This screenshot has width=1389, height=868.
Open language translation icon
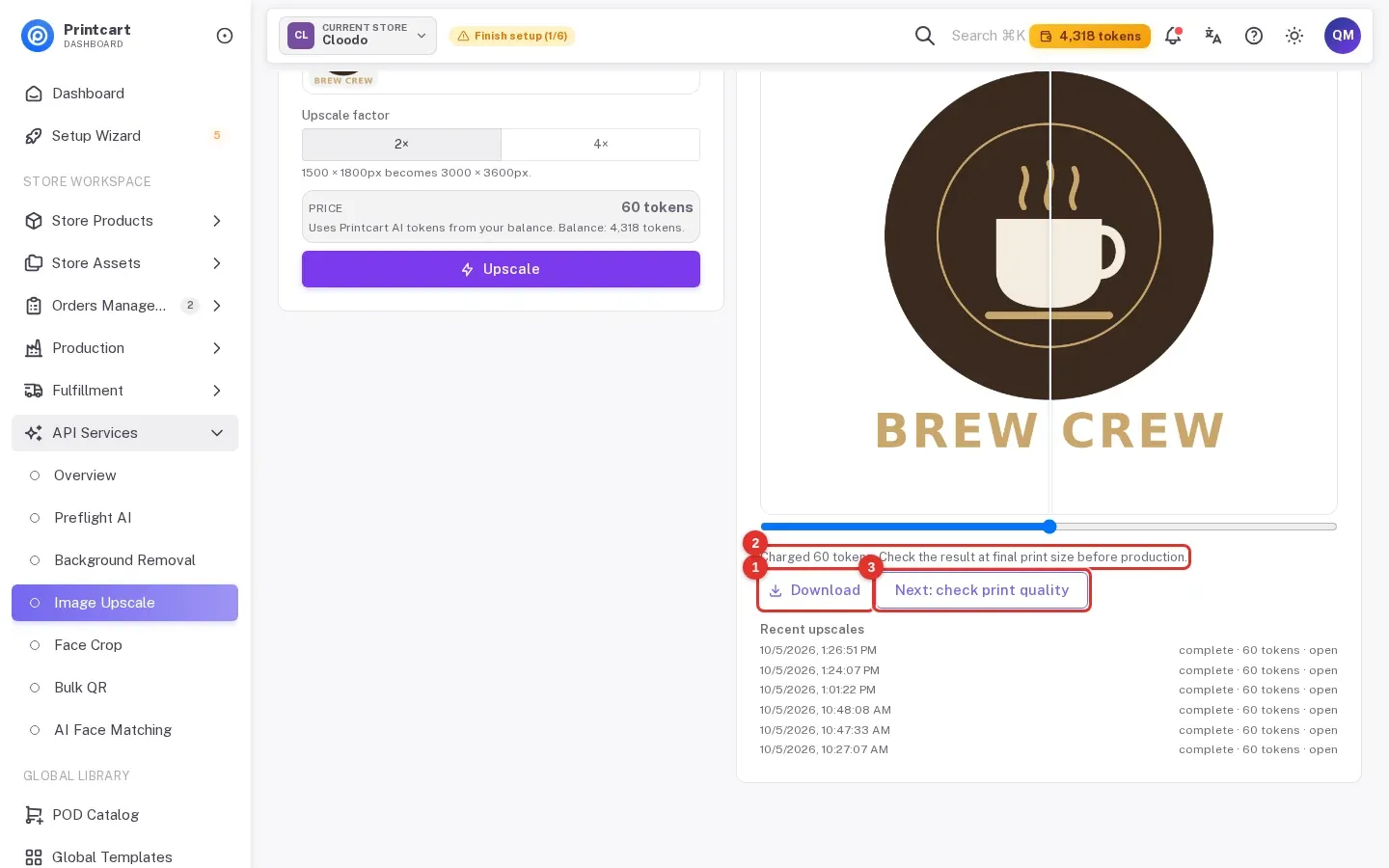pos(1213,36)
